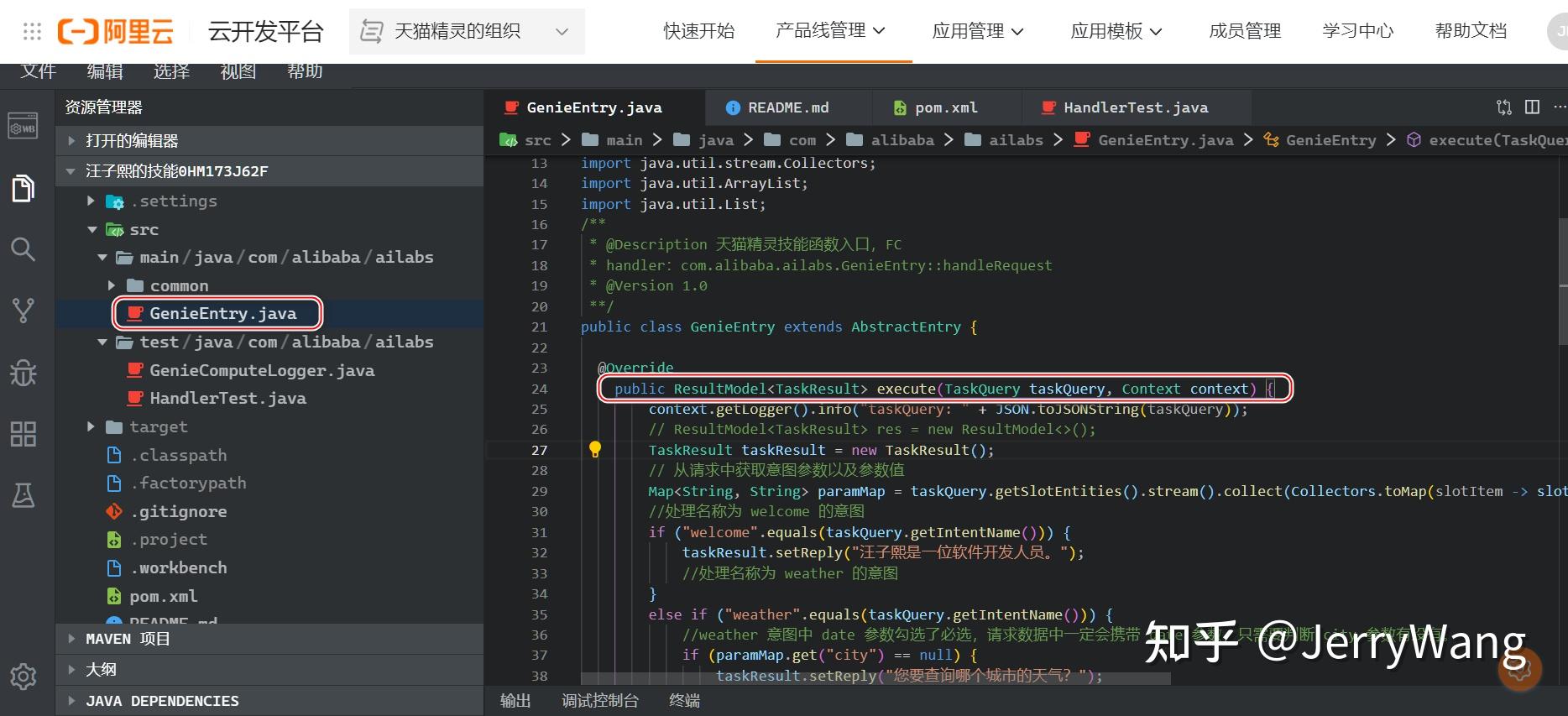Open the 调试控制台 panel tab
The image size is (1568, 716).
tap(600, 701)
